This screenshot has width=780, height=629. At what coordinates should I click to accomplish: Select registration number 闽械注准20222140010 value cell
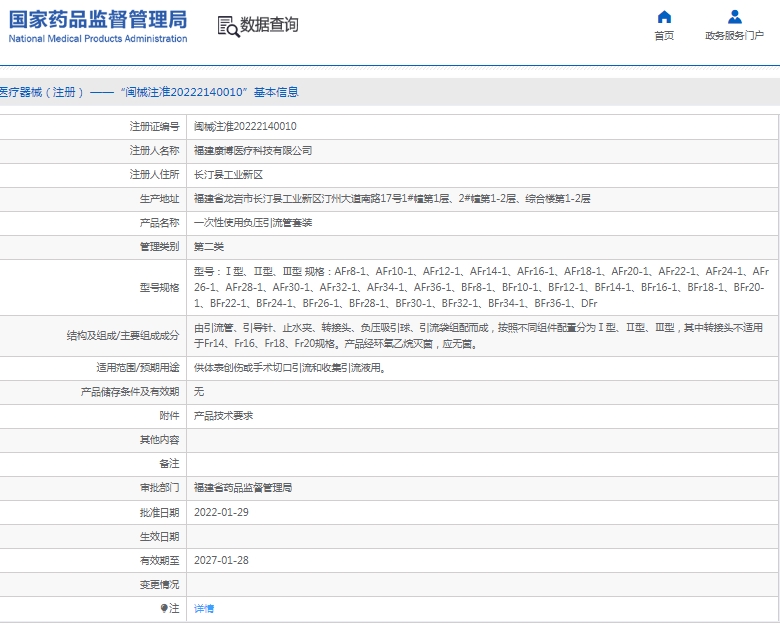click(245, 126)
